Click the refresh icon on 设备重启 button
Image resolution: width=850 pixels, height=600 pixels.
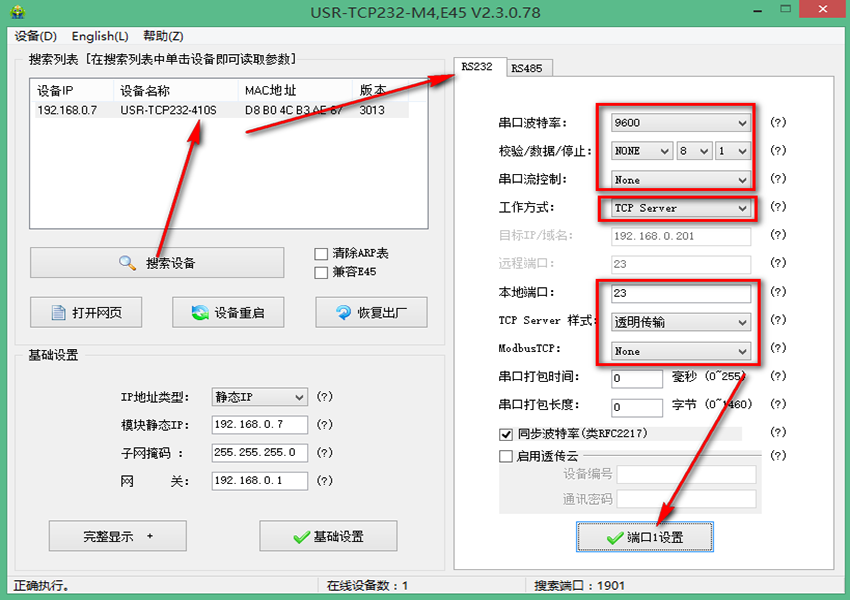(200, 312)
